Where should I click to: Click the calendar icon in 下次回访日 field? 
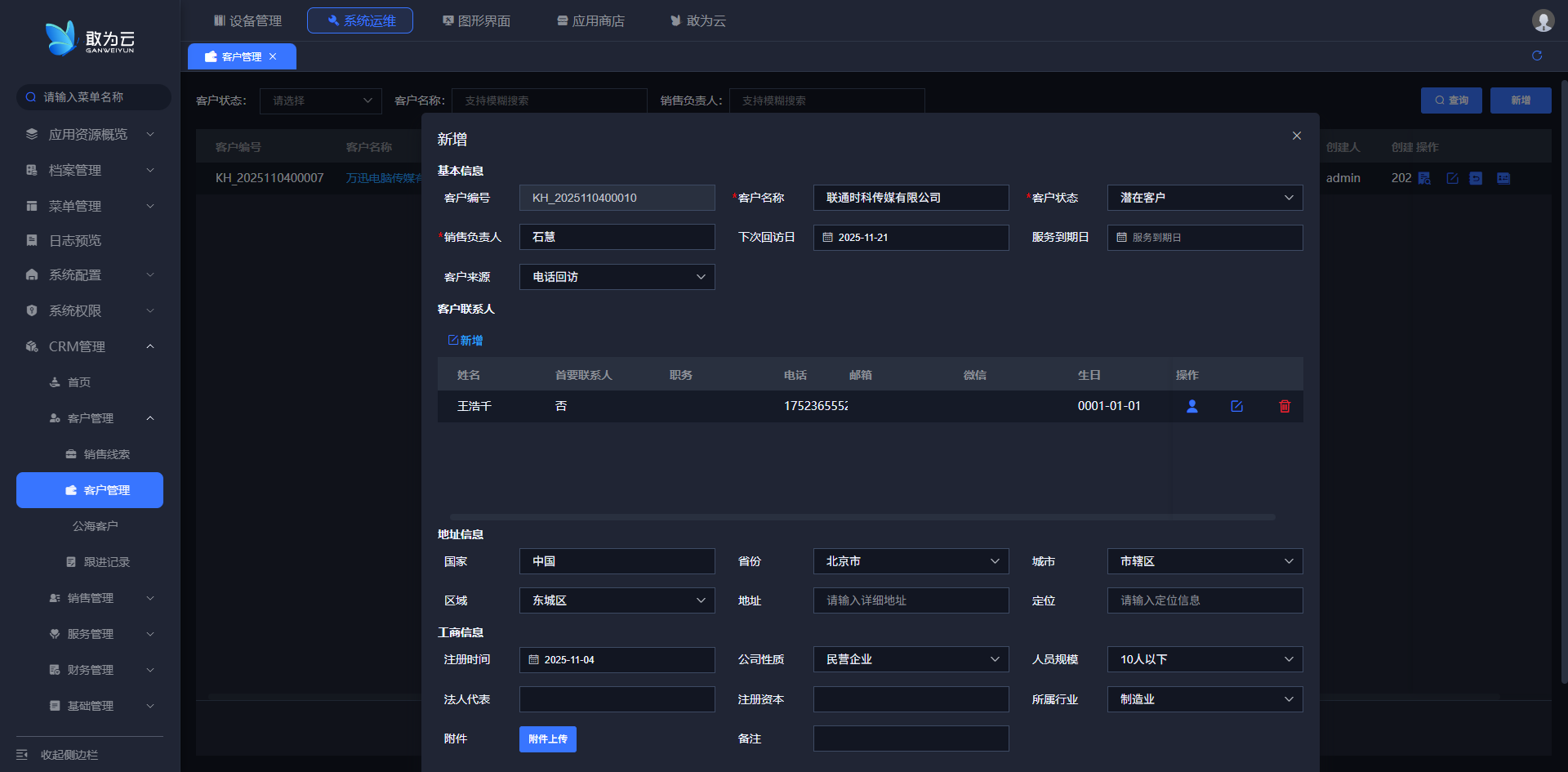pyautogui.click(x=827, y=238)
